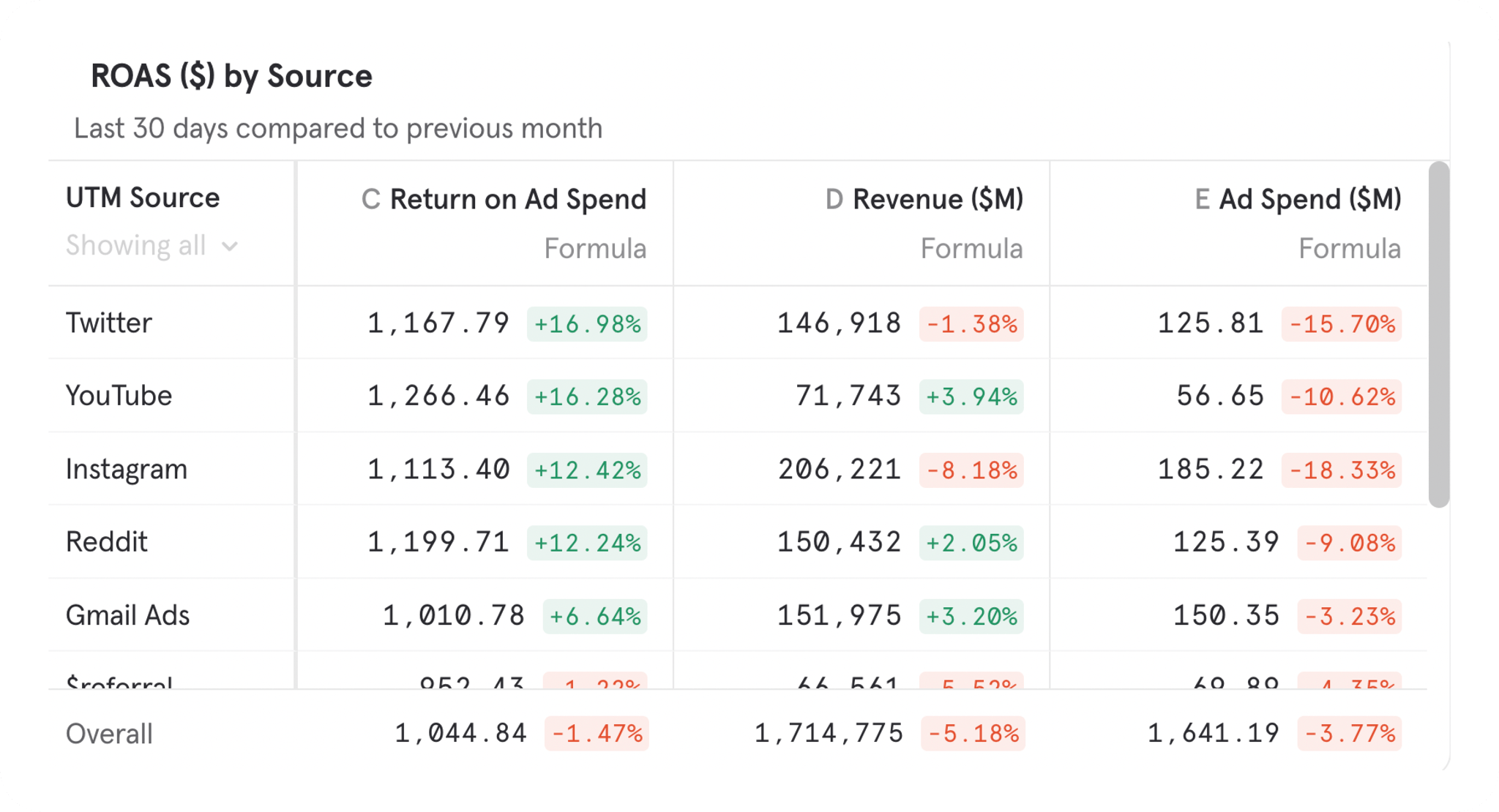Viewport: 1499px width, 812px height.
Task: Select the Twitter +16.98% change badge
Action: (588, 325)
